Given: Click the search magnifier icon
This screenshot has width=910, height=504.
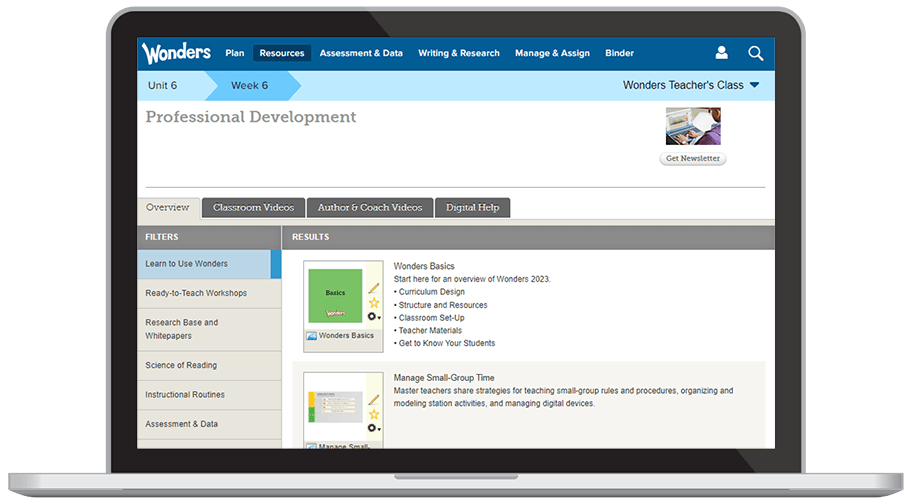Looking at the screenshot, I should pyautogui.click(x=755, y=53).
